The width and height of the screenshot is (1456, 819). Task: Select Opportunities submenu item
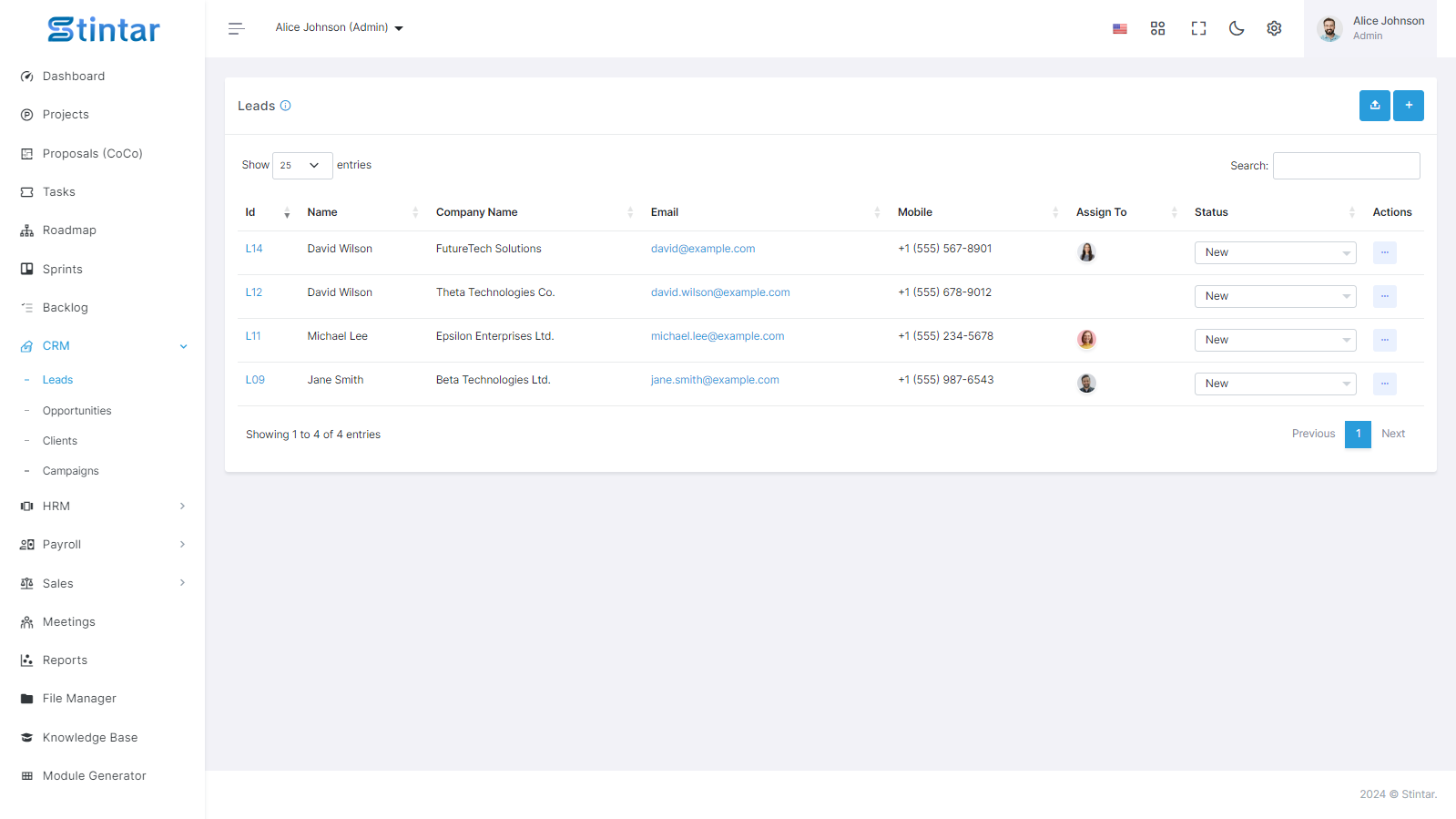click(x=76, y=411)
